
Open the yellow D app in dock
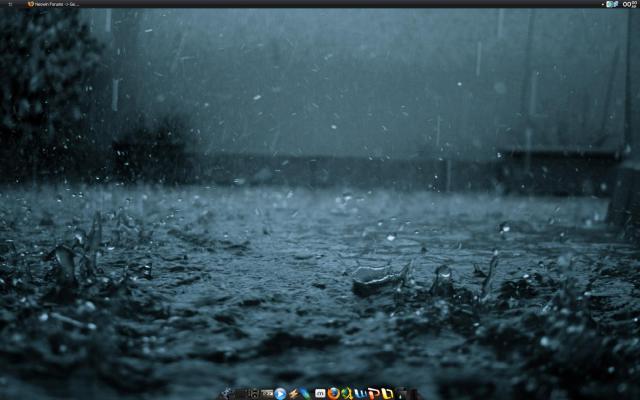(x=387, y=394)
